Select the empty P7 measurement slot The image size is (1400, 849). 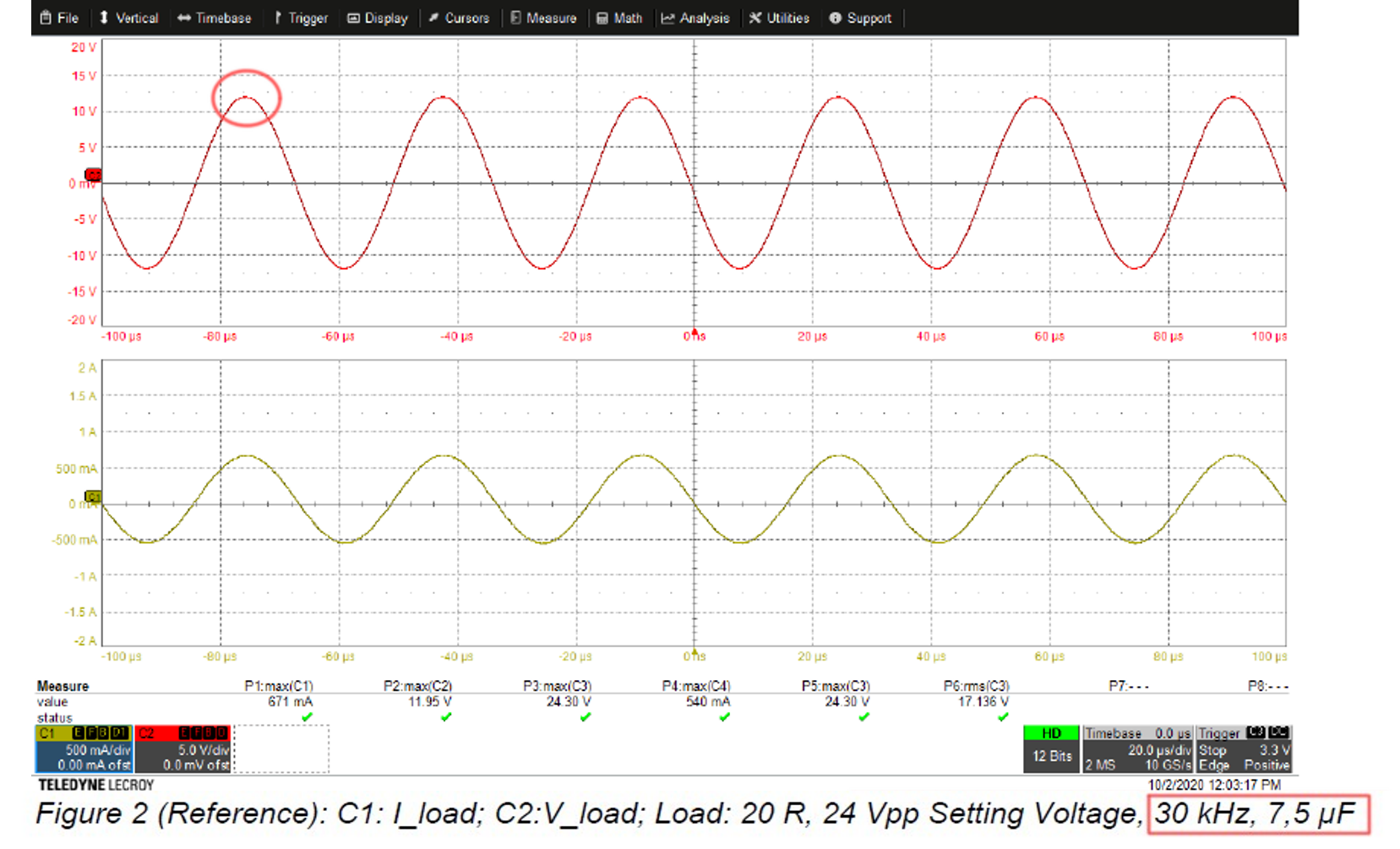(1129, 686)
